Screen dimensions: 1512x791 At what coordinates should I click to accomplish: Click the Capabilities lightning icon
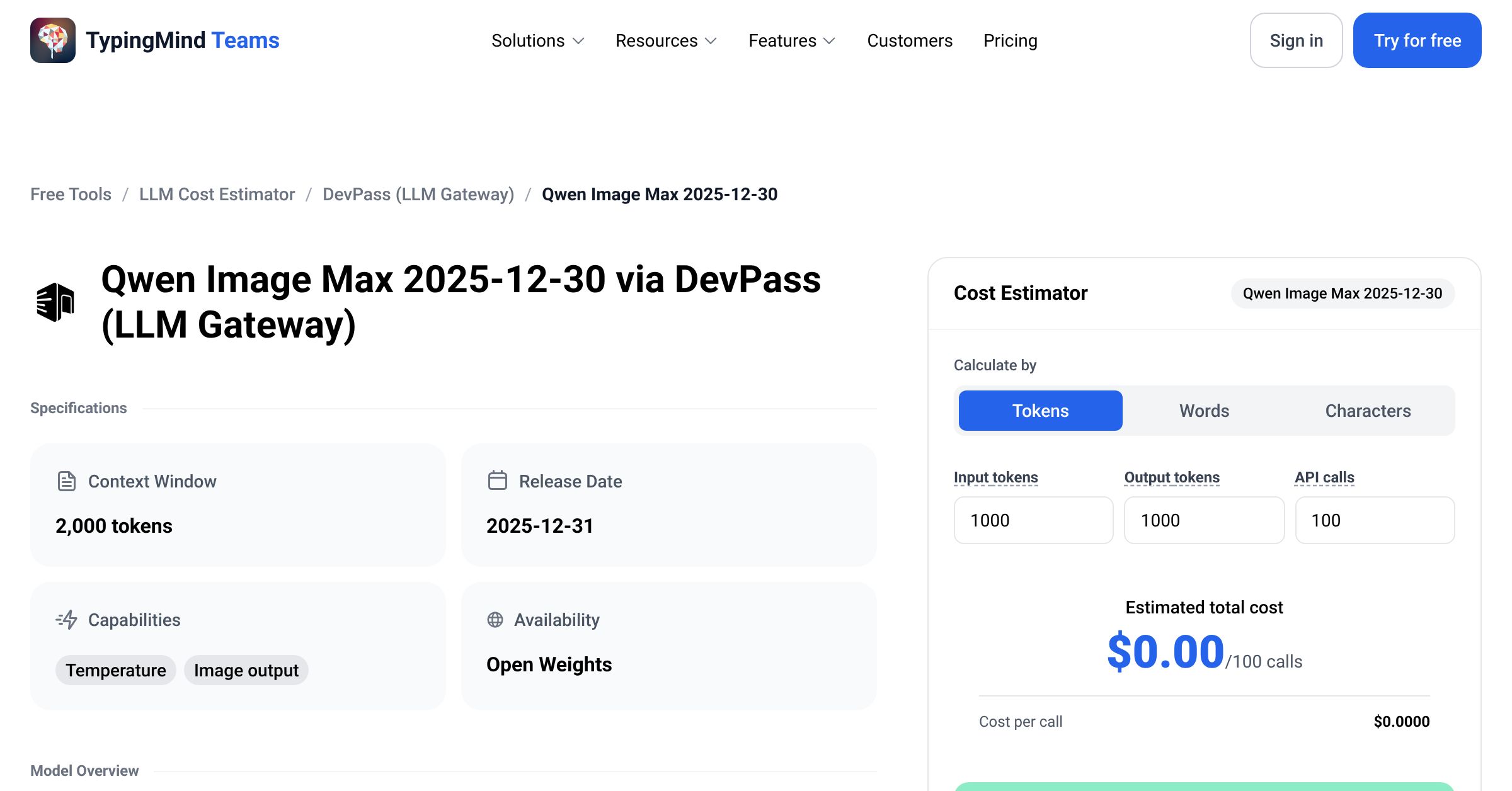pos(67,620)
